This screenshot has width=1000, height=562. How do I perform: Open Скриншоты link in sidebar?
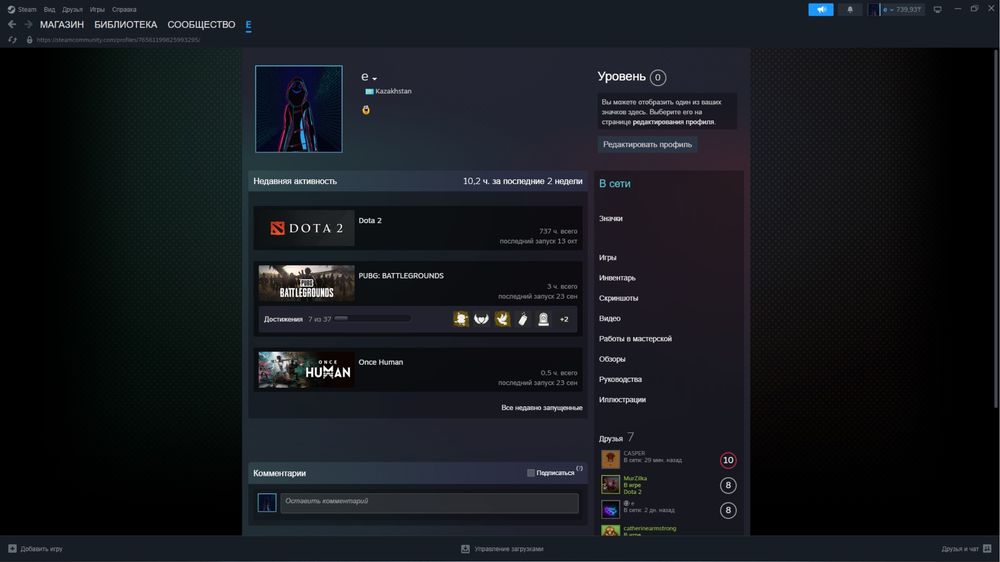618,298
